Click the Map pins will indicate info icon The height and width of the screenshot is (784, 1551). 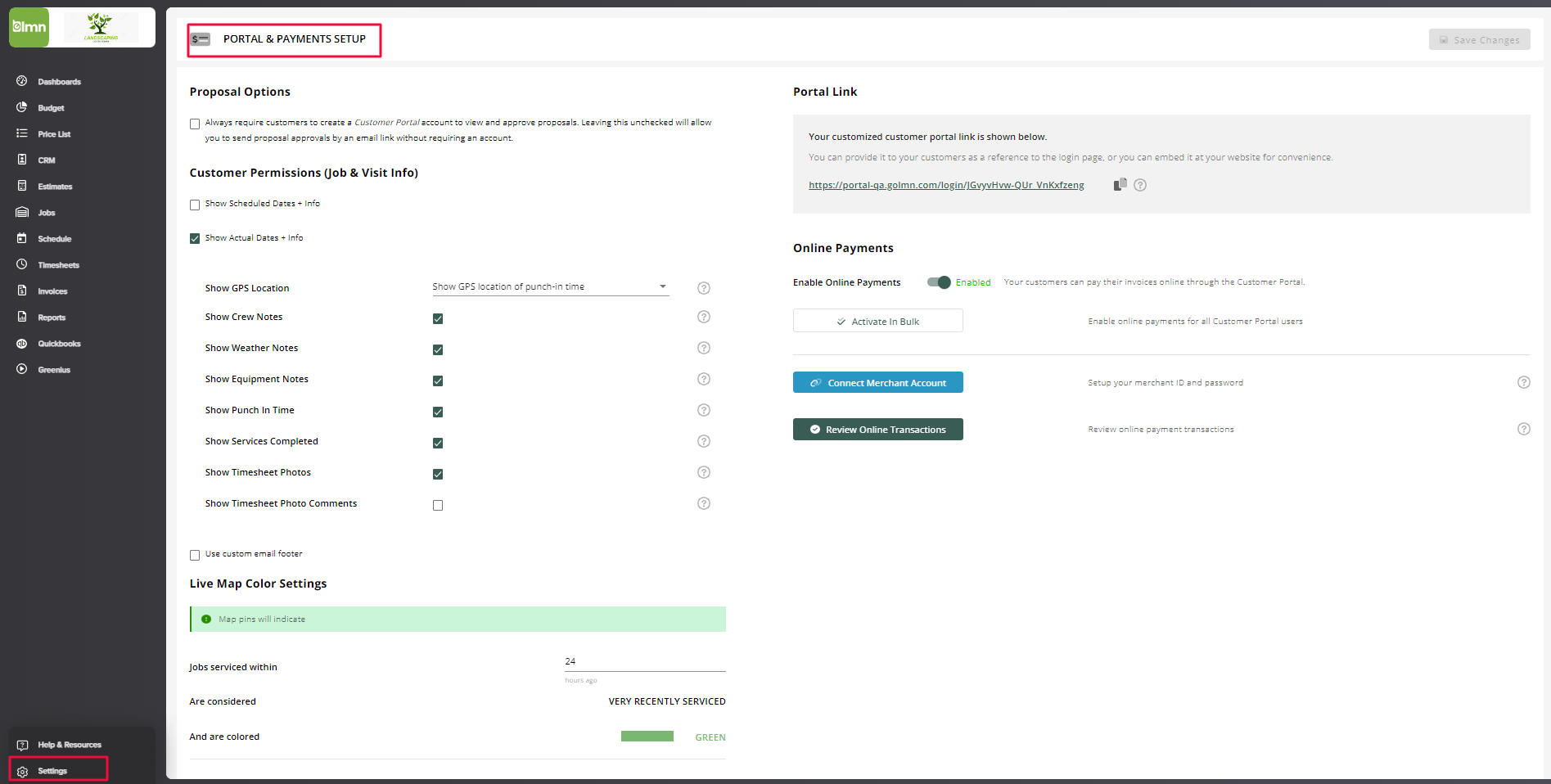point(206,620)
